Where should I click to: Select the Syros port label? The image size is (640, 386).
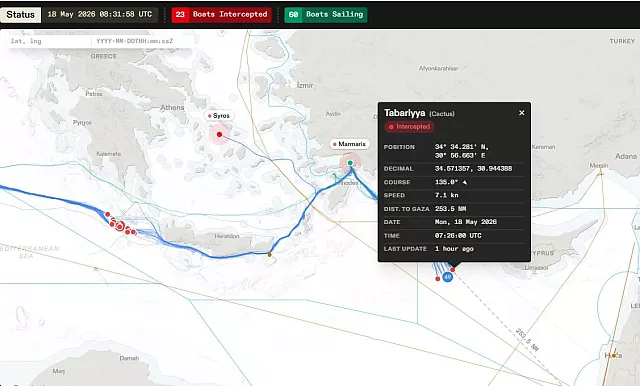pos(220,116)
